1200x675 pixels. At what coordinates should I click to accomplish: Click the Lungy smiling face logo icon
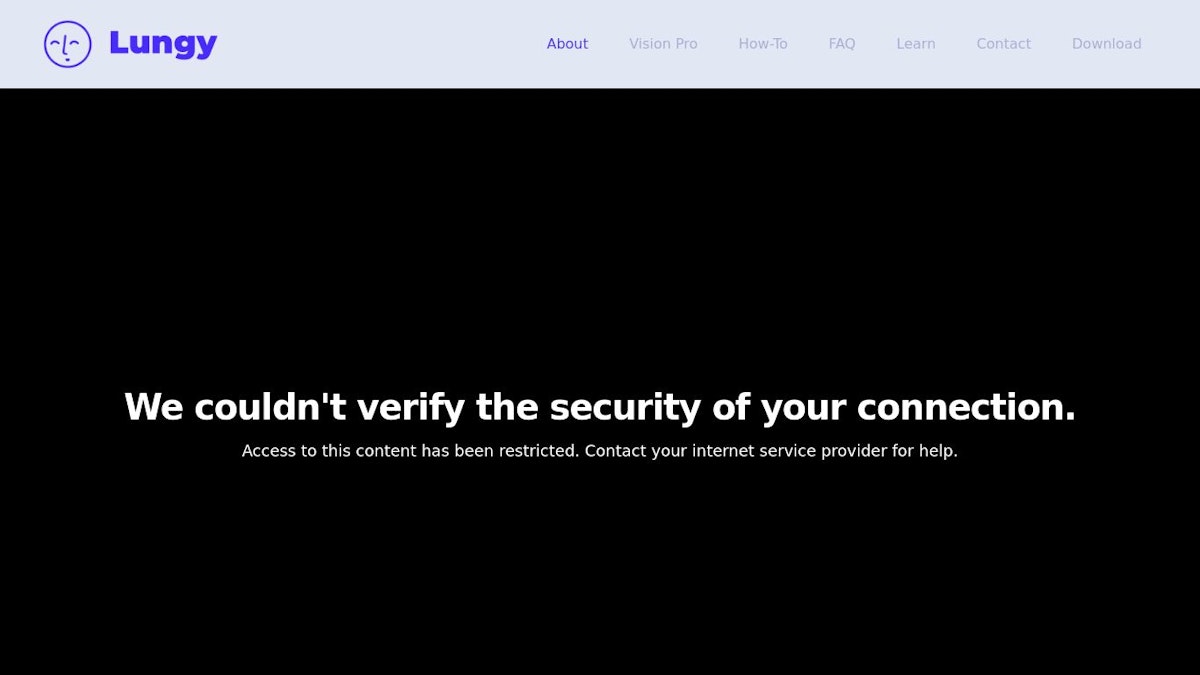pos(68,44)
